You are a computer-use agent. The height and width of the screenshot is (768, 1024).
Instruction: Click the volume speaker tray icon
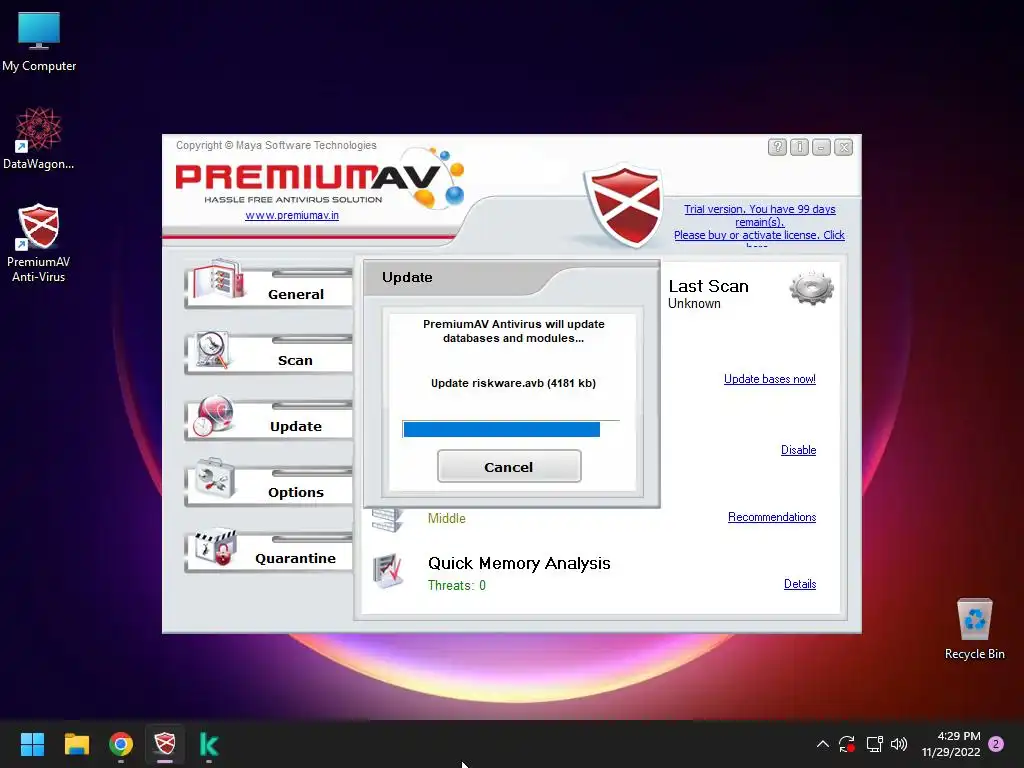click(x=899, y=744)
